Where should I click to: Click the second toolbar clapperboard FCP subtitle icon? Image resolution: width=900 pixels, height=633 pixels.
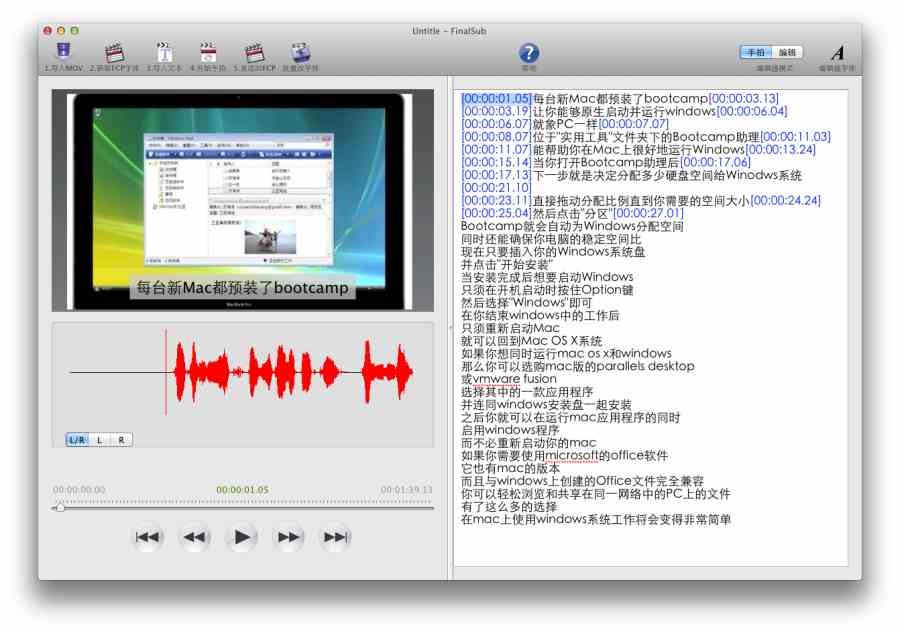click(x=113, y=52)
